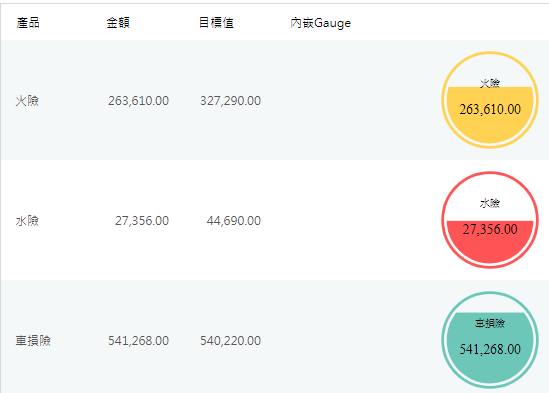Click amount cell 541,268.00 in 車損險 row
The height and width of the screenshot is (393, 549).
tap(138, 340)
